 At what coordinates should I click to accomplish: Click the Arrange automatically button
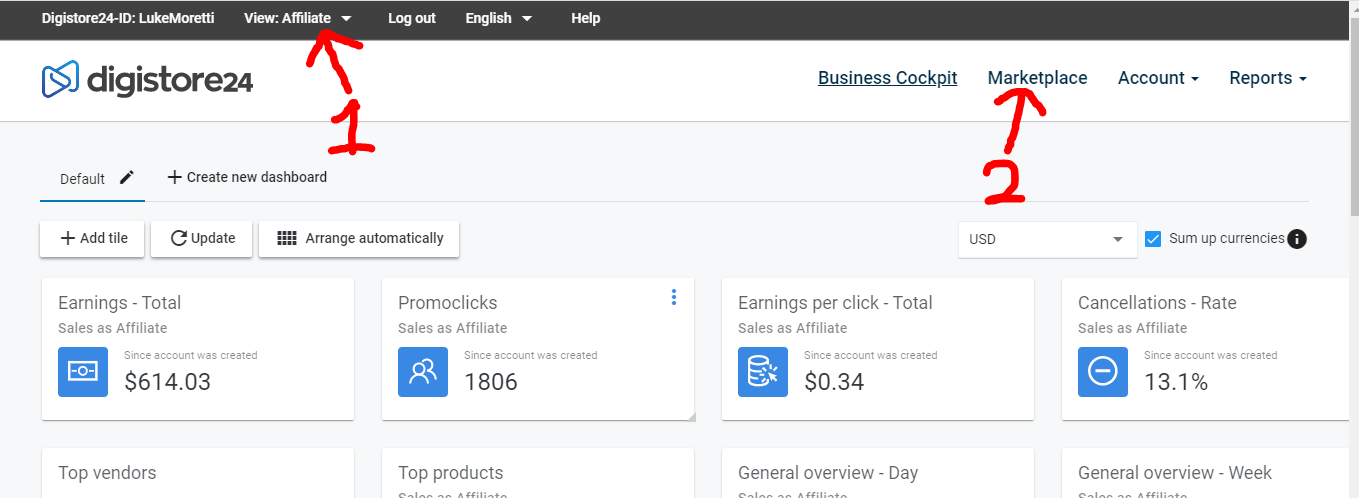[359, 239]
